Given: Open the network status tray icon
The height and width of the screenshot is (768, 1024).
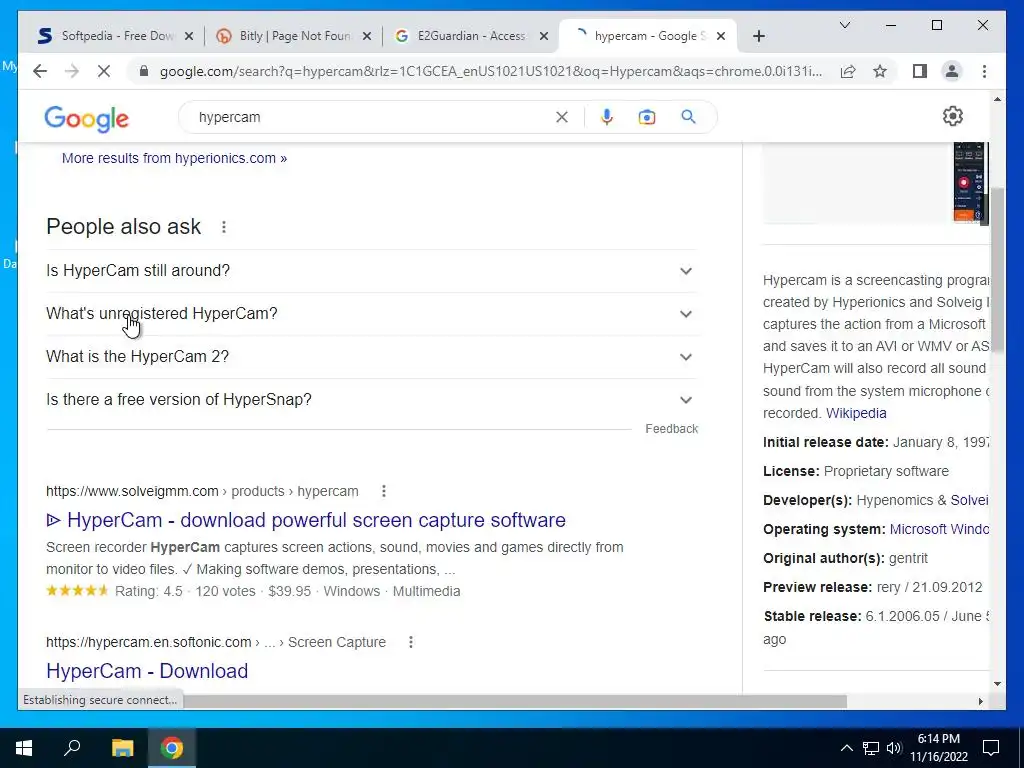Looking at the screenshot, I should (x=871, y=748).
